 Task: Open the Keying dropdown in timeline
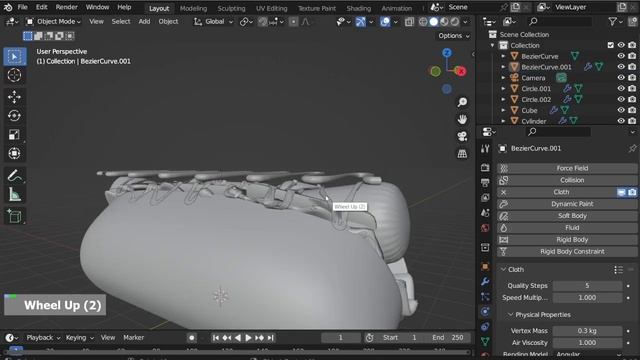[80, 338]
